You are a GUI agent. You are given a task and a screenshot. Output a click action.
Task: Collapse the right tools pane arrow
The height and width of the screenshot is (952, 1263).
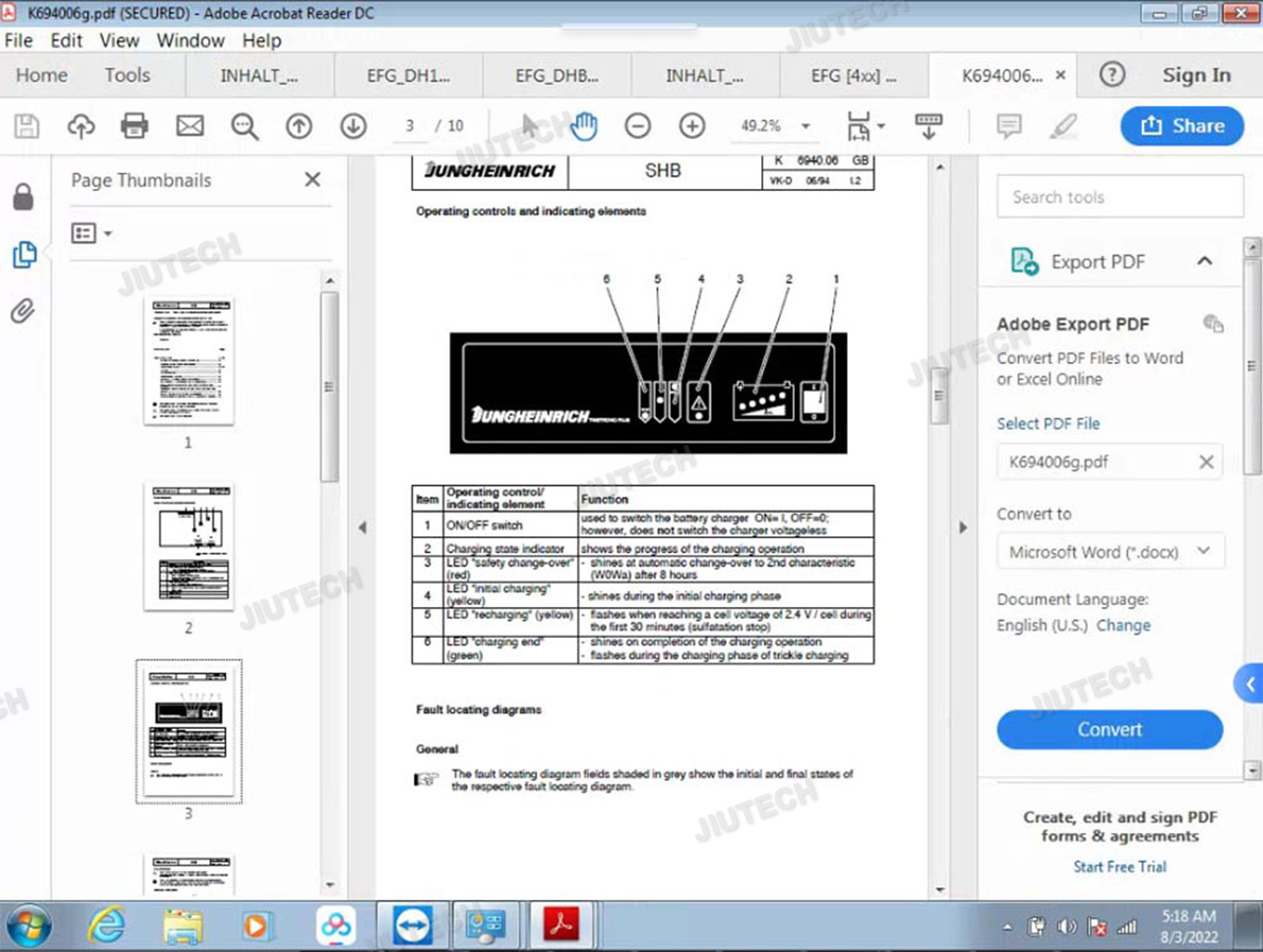tap(963, 528)
